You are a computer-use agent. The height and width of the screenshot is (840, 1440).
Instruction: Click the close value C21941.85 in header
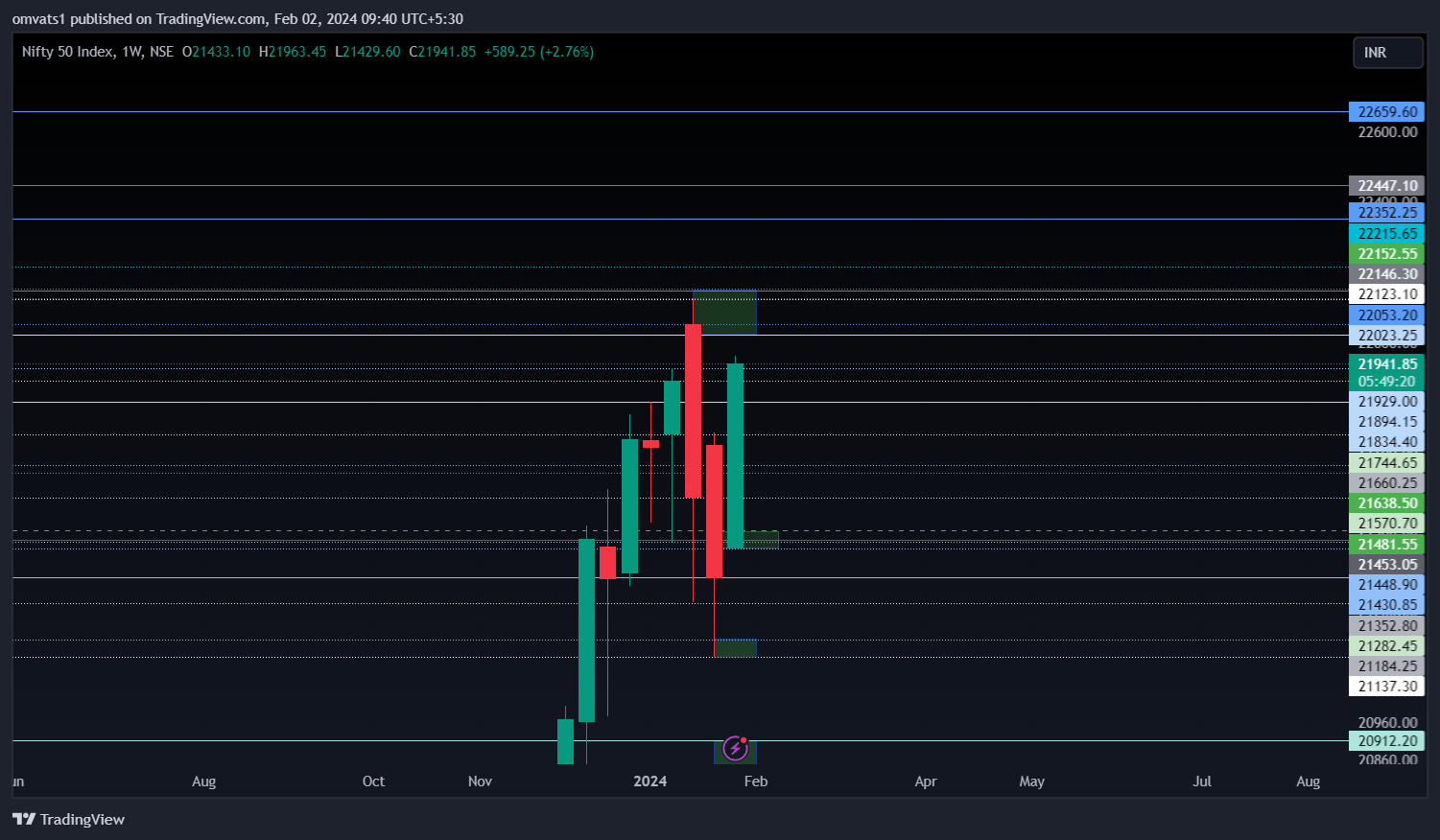coord(442,52)
